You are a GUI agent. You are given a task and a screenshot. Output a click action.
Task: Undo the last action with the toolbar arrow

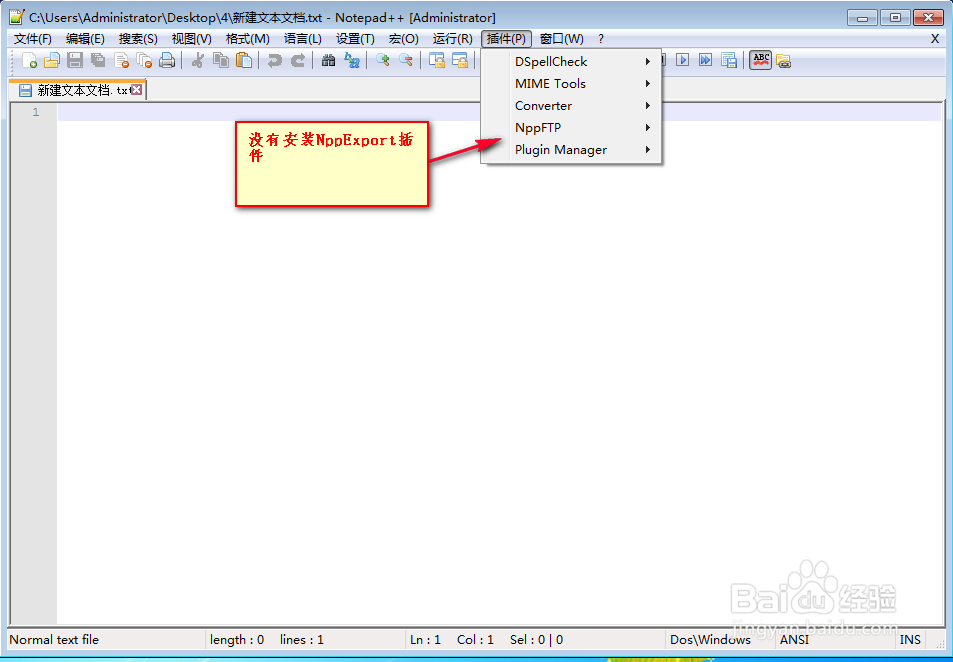(275, 60)
